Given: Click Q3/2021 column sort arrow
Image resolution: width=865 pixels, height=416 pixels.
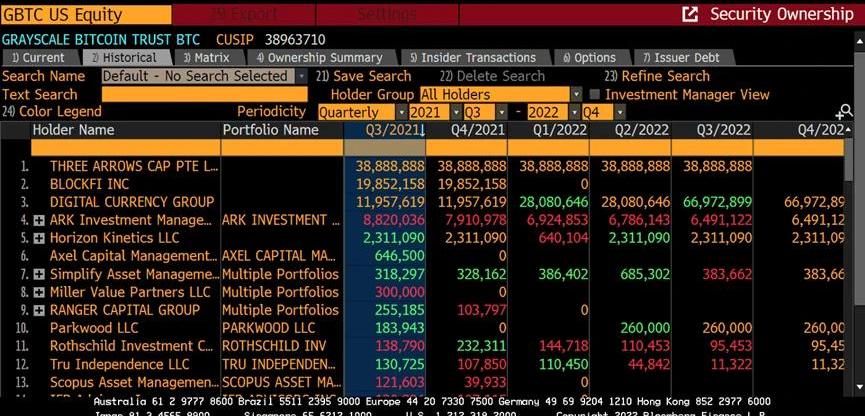Looking at the screenshot, I should (x=421, y=131).
